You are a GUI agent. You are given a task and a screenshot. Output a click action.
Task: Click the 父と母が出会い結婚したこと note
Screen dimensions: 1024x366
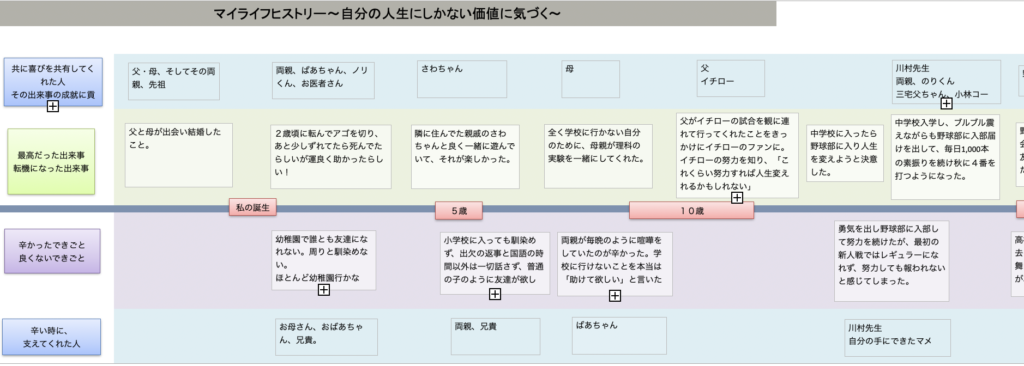click(x=179, y=155)
